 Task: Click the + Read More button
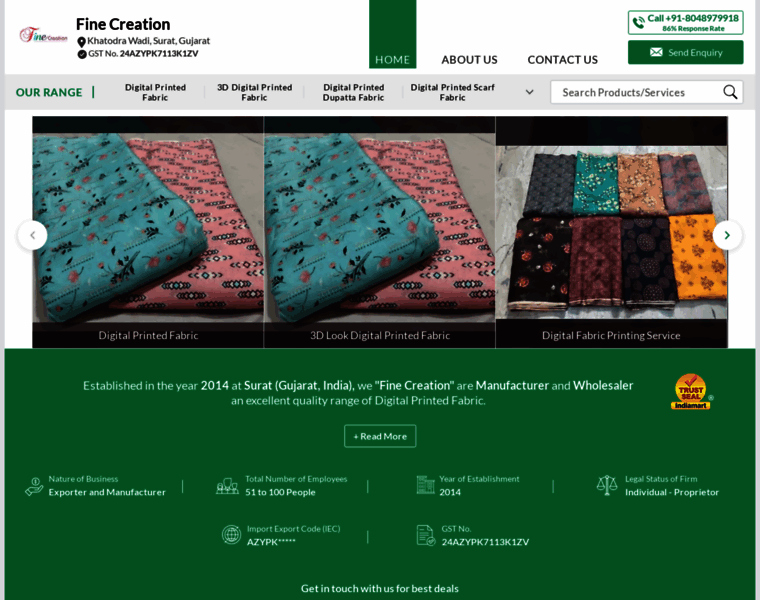(380, 436)
